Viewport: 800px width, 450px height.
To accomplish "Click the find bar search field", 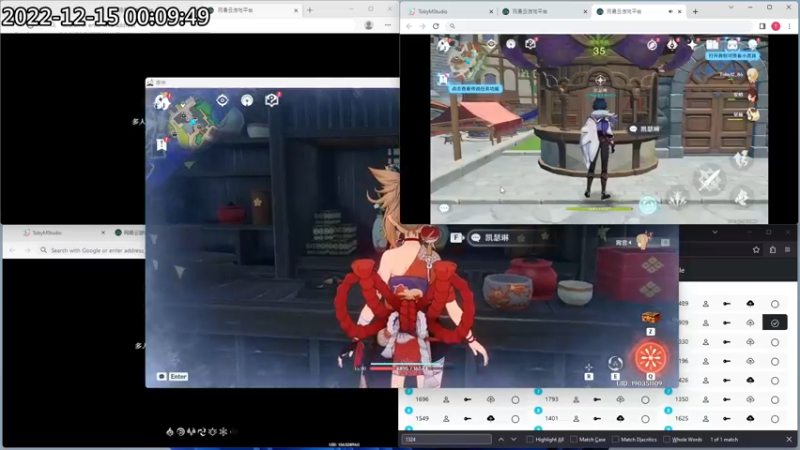I will click(x=447, y=439).
